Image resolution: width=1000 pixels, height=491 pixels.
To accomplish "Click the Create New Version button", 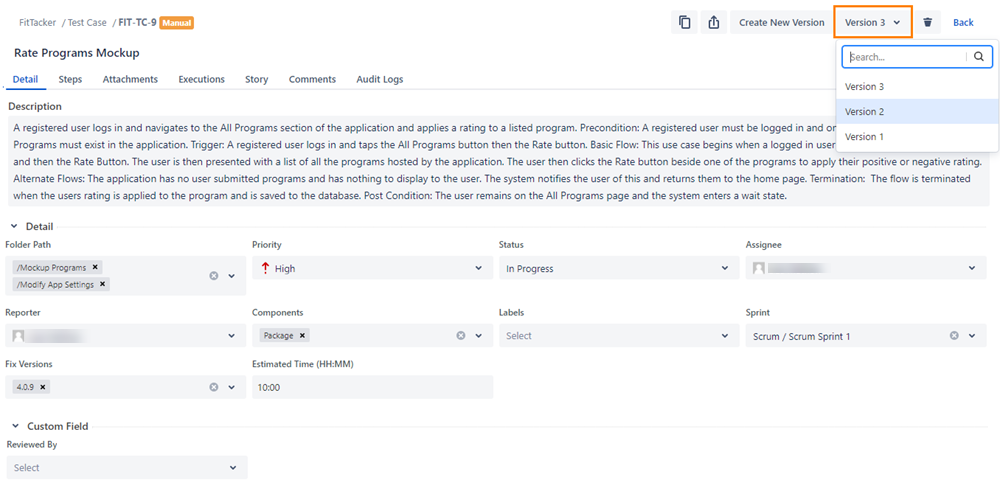I will [x=781, y=22].
